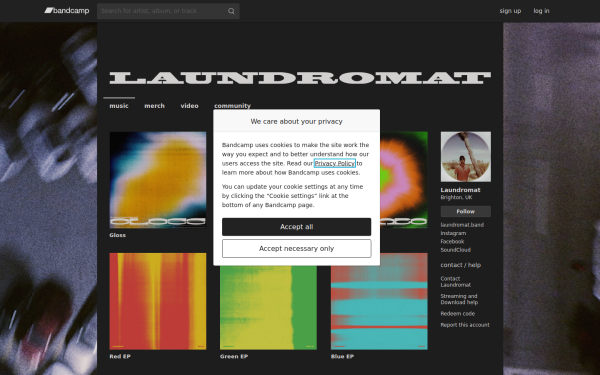Click the Redeem code link

(458, 314)
